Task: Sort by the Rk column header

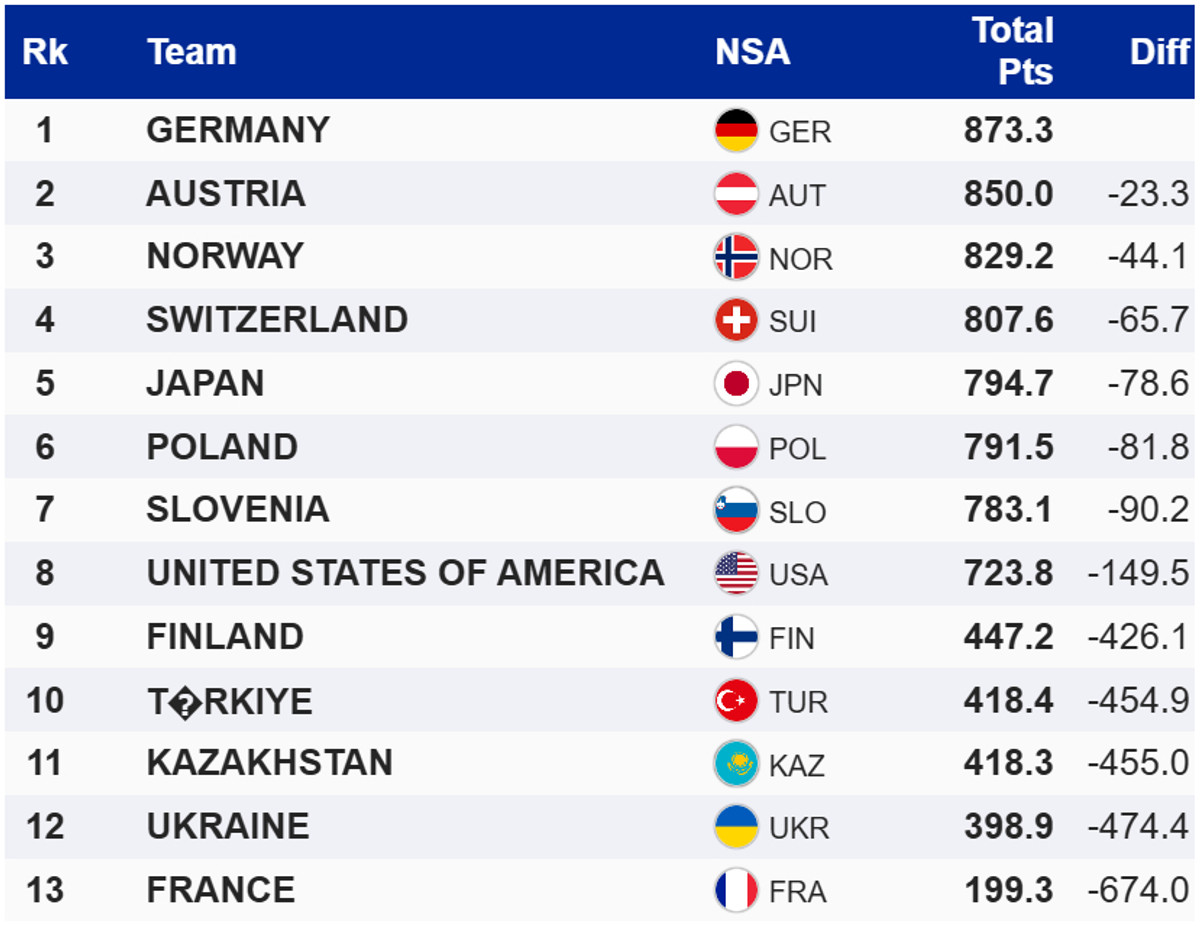Action: pyautogui.click(x=45, y=52)
